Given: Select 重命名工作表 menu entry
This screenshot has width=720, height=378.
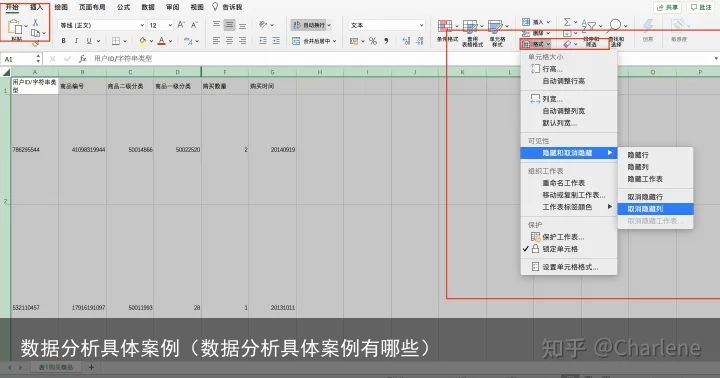Looking at the screenshot, I should (x=568, y=183).
